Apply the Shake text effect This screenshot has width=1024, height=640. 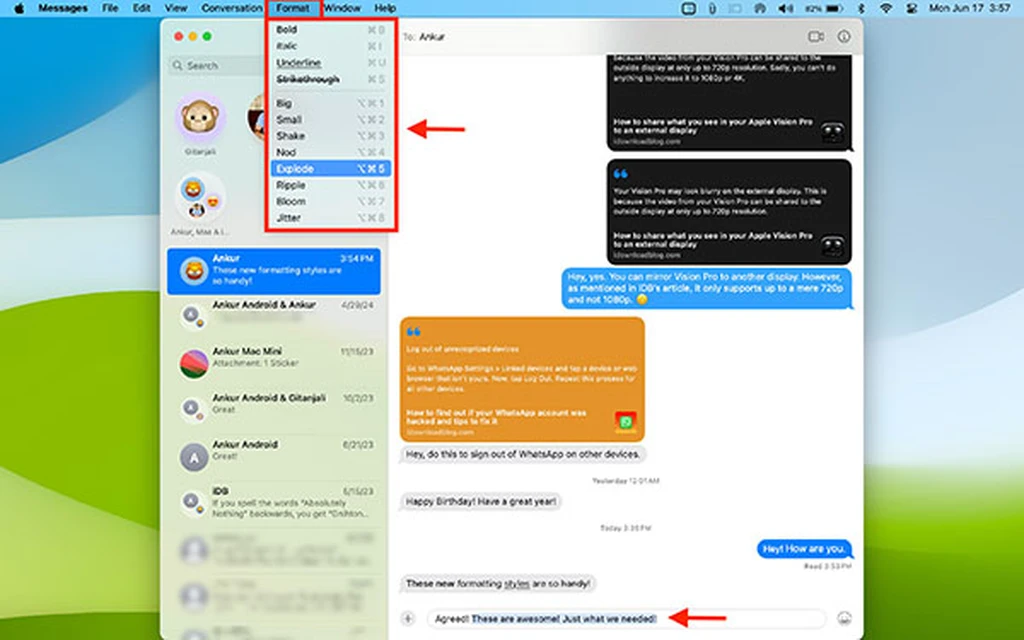click(330, 136)
